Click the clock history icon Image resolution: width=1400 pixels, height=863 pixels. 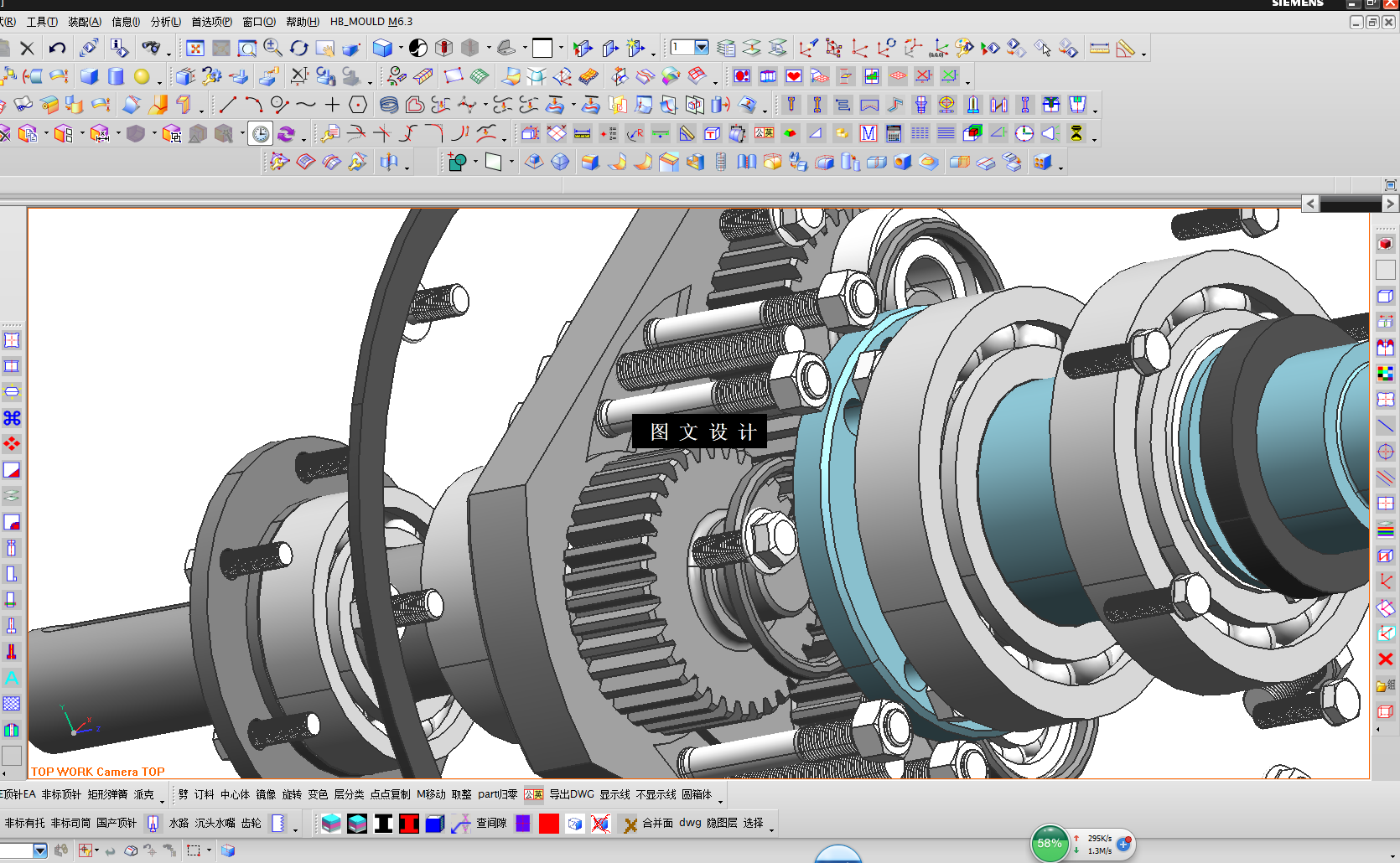tap(261, 133)
